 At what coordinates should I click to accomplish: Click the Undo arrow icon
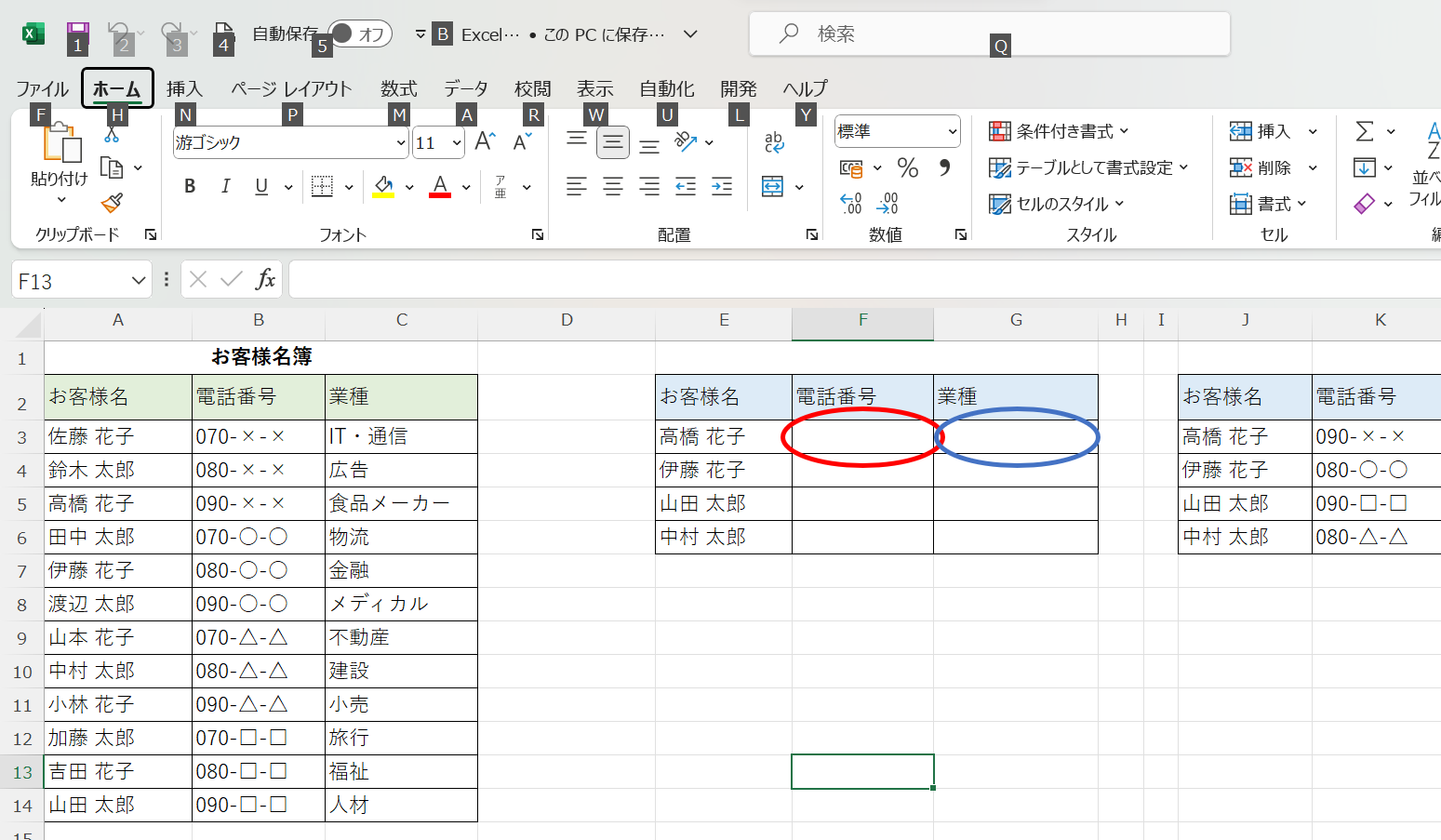coord(118,33)
